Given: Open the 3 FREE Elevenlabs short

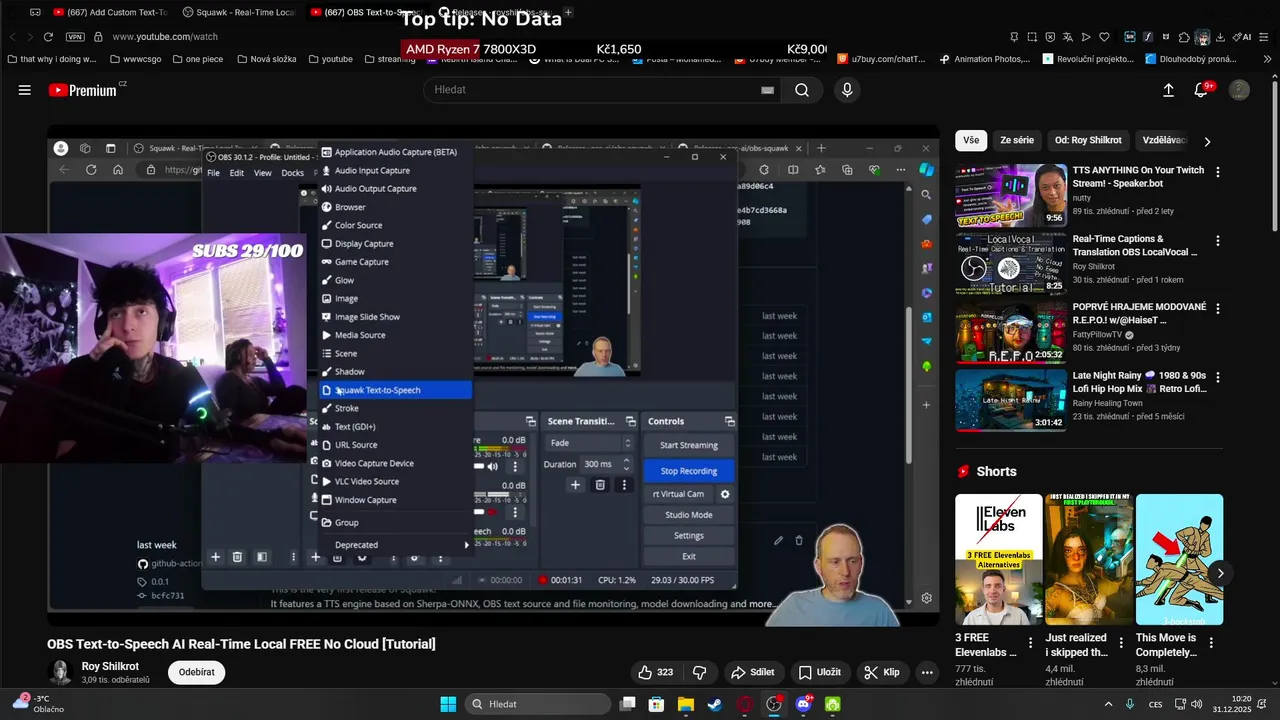Looking at the screenshot, I should pos(999,559).
